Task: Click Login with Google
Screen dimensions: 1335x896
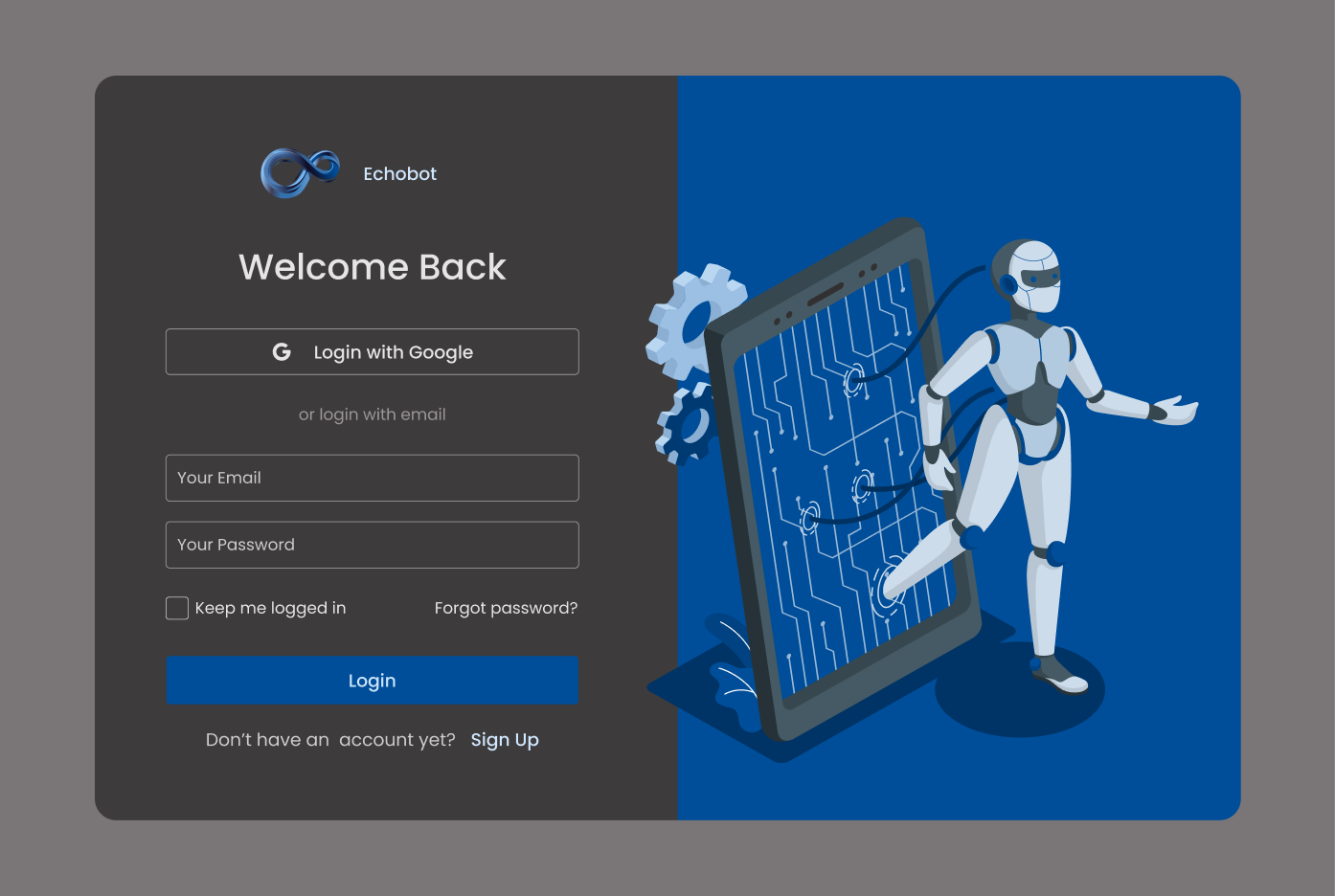Action: (373, 351)
